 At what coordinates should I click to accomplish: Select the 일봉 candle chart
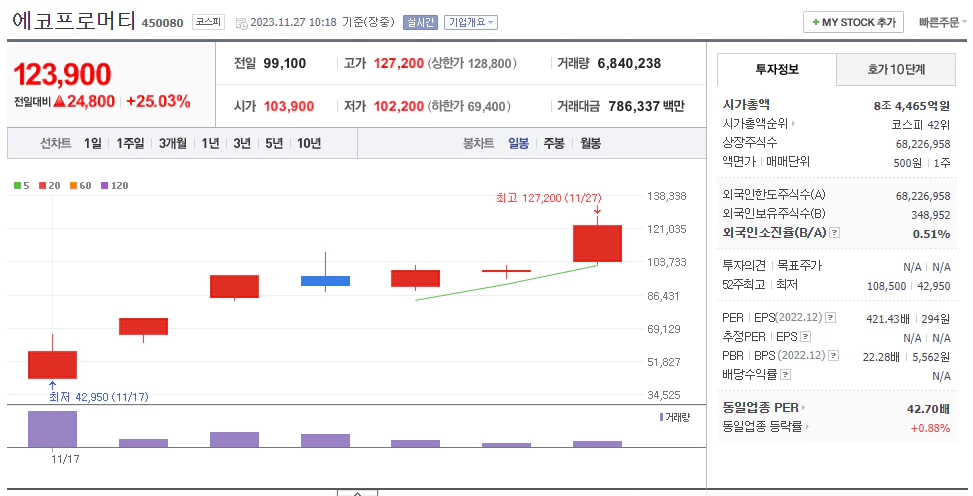(518, 143)
